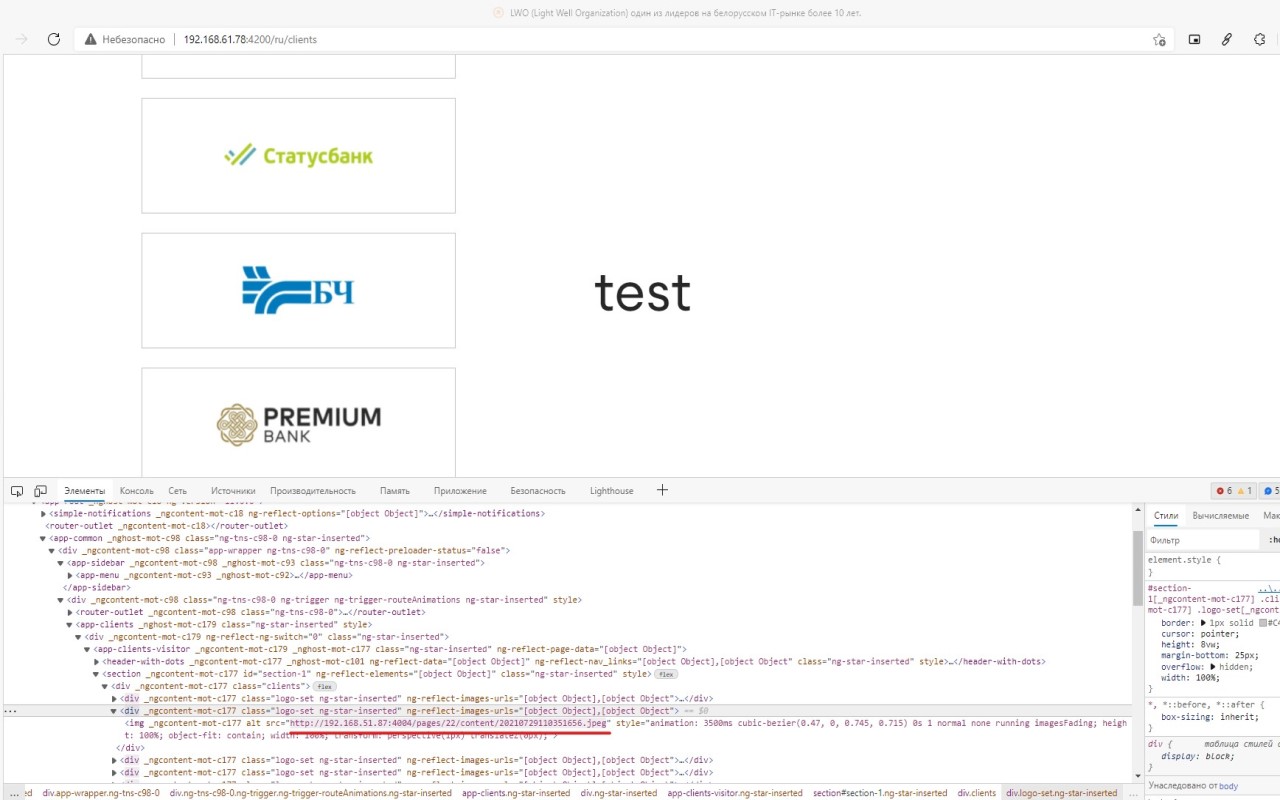This screenshot has width=1280, height=800.
Task: Click the test text on page
Action: coord(642,293)
